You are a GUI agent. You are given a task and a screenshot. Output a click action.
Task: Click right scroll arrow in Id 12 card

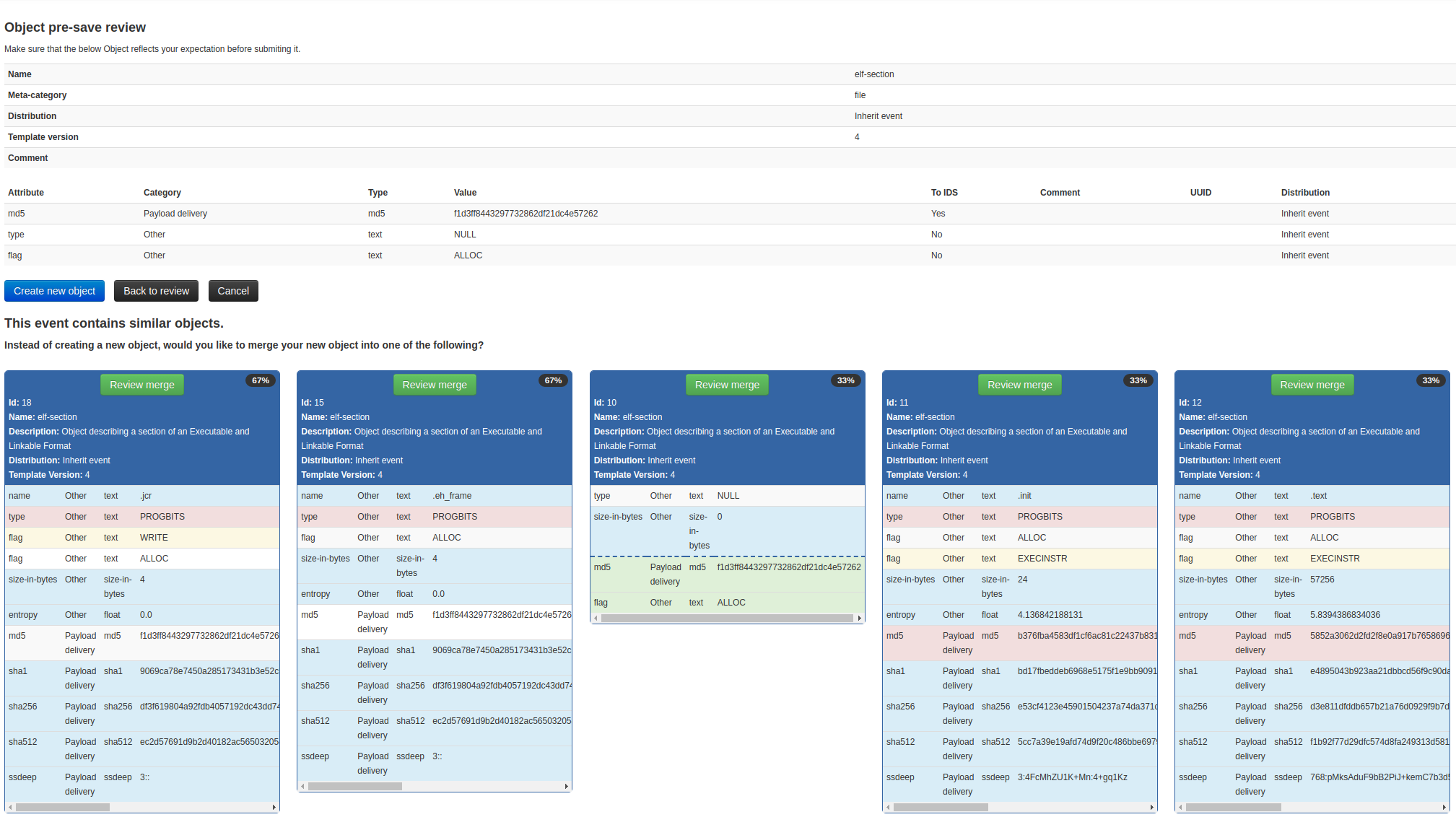[x=1444, y=808]
